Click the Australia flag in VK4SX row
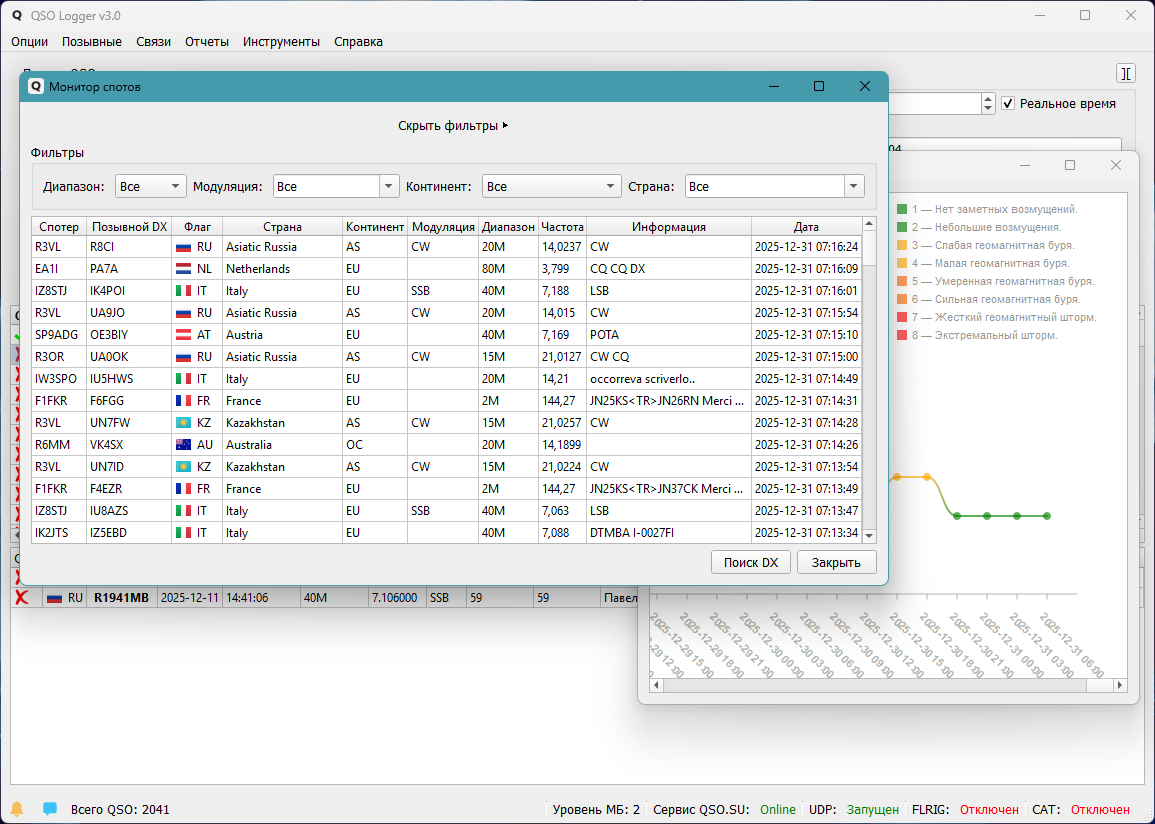1155x824 pixels. [183, 445]
